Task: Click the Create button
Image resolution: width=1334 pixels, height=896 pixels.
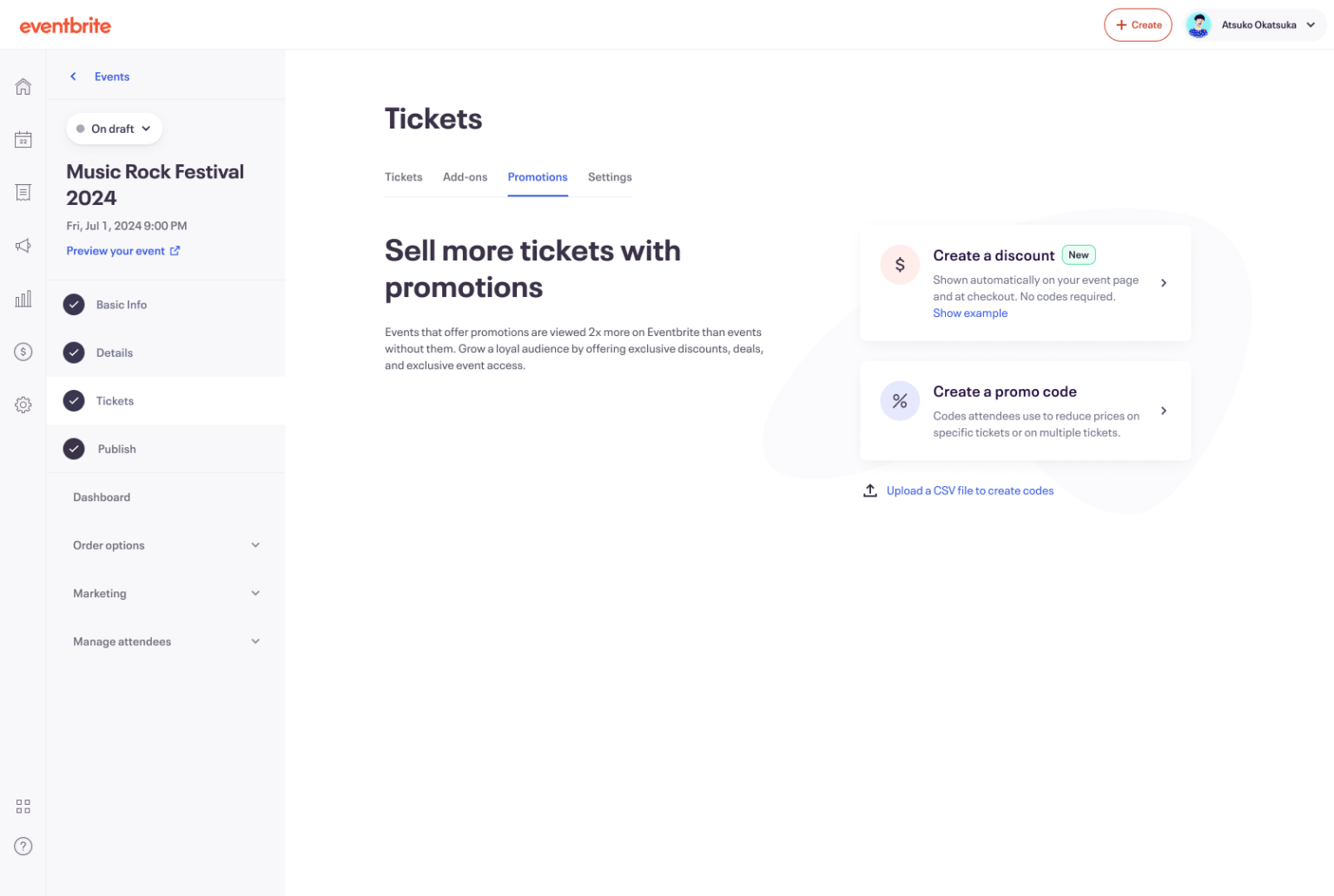Action: pyautogui.click(x=1138, y=24)
